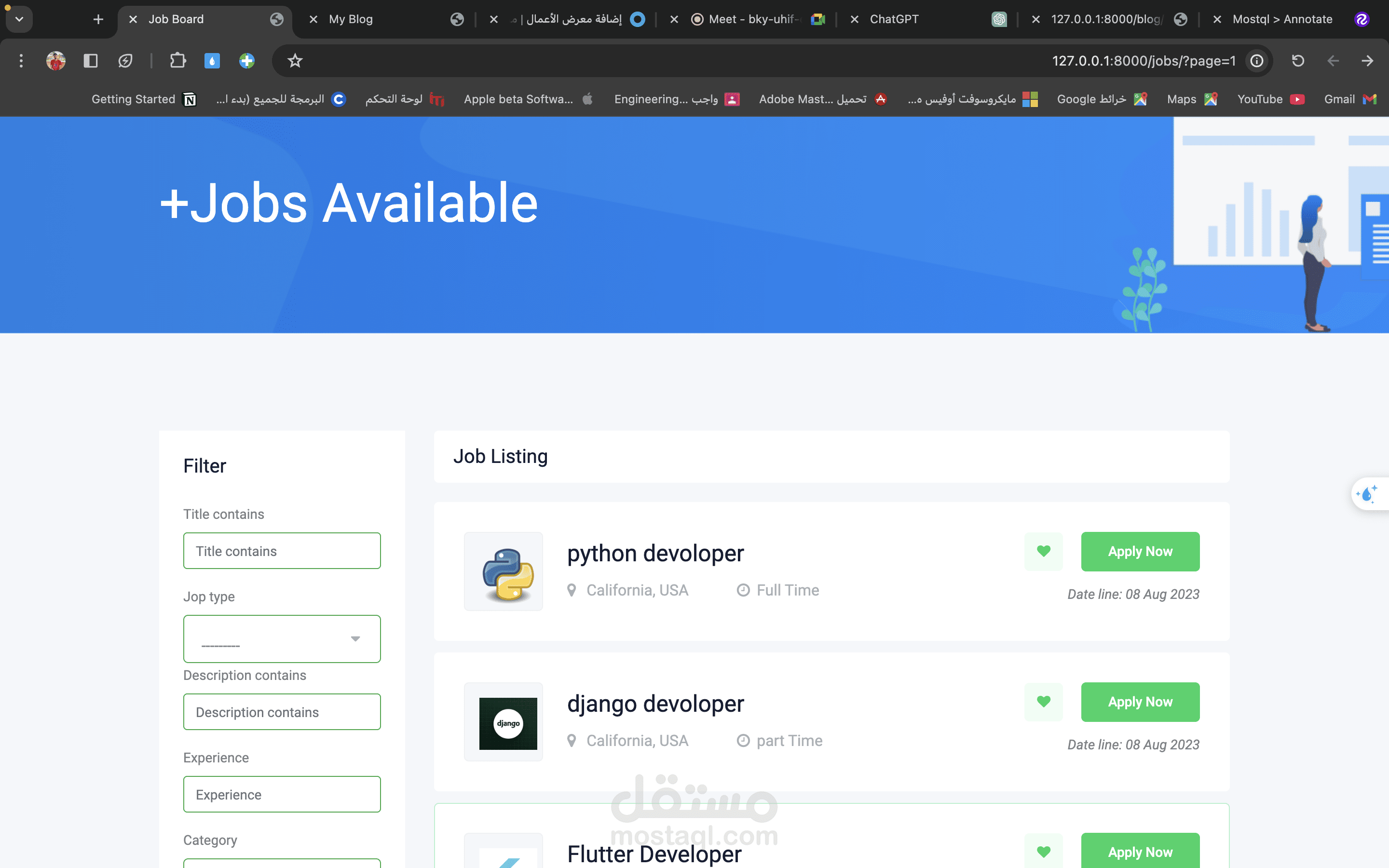1389x868 pixels.
Task: Open the Engineering... واجب bookmark
Action: (x=677, y=99)
